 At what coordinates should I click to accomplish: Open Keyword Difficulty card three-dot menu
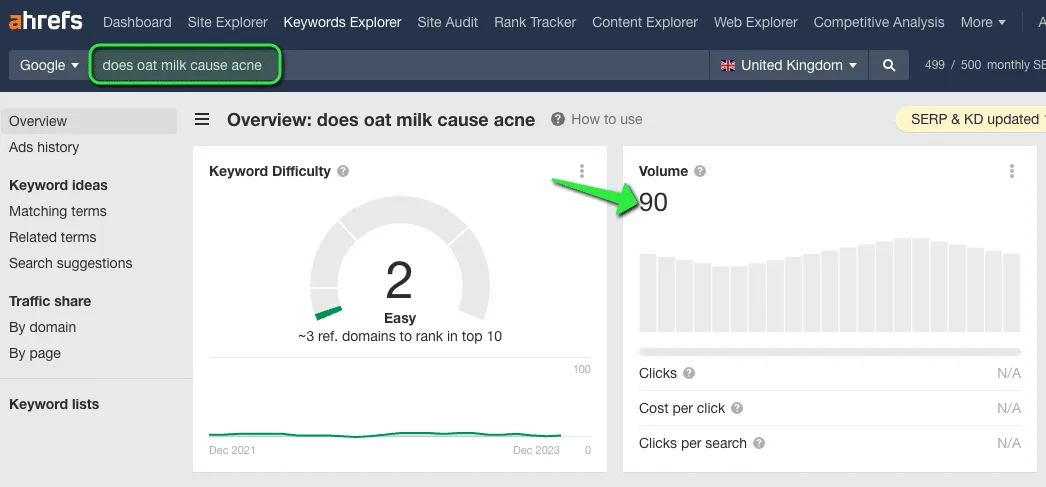click(582, 171)
